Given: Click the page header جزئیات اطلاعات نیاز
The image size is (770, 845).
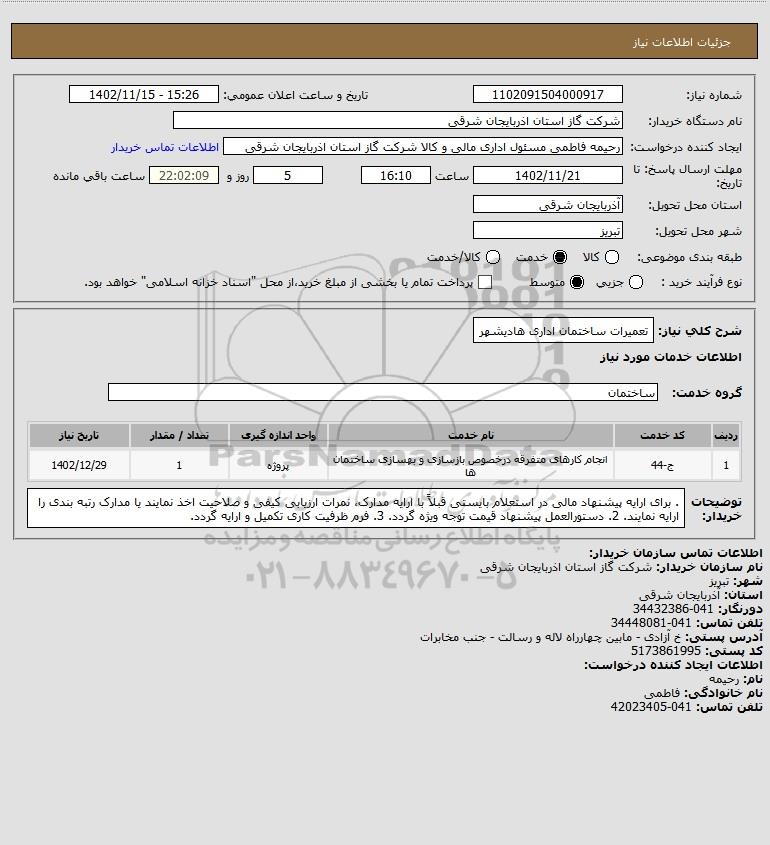Looking at the screenshot, I should coord(682,42).
